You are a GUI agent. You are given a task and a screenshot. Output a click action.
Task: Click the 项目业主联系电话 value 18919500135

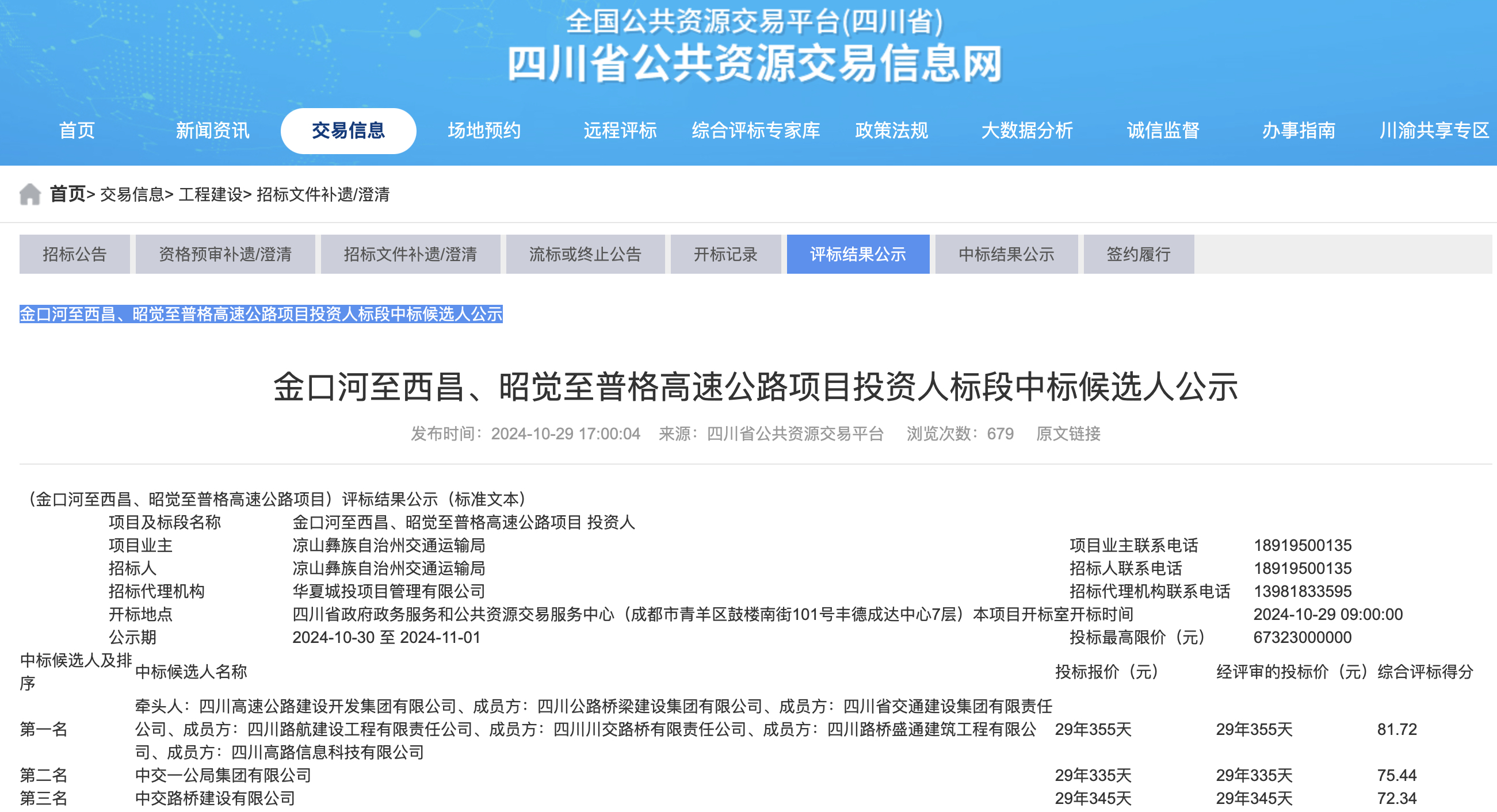click(1303, 545)
